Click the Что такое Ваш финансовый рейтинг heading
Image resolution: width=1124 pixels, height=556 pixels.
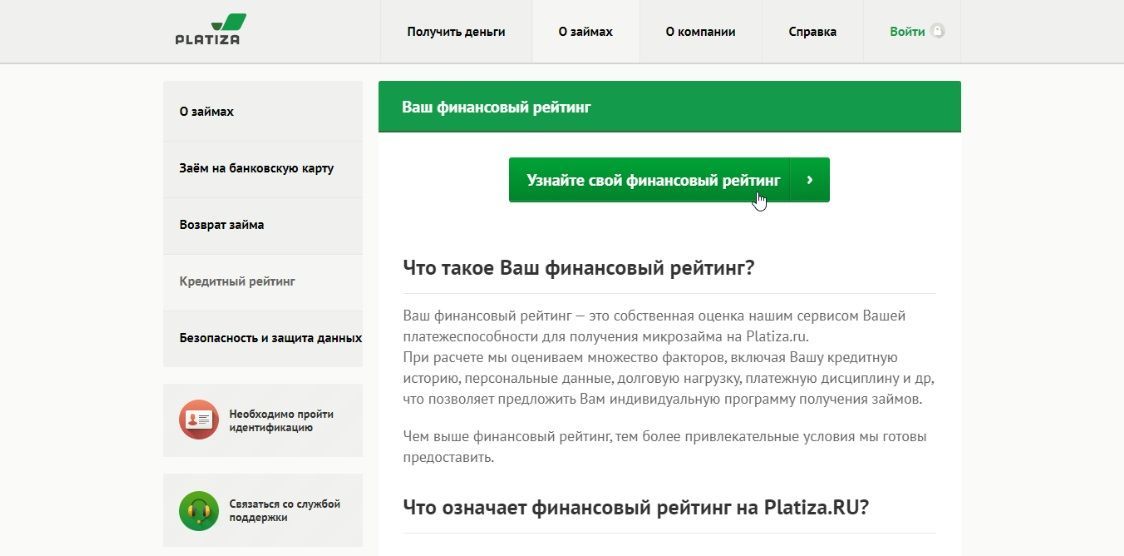(579, 269)
